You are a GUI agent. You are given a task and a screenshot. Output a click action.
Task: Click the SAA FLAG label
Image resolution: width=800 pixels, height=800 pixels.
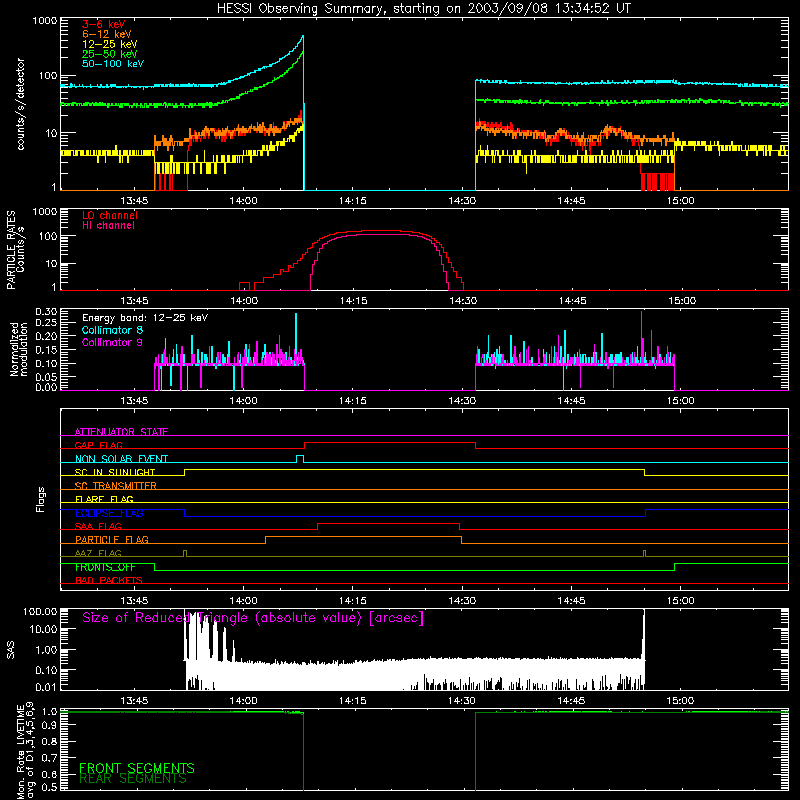(98, 526)
